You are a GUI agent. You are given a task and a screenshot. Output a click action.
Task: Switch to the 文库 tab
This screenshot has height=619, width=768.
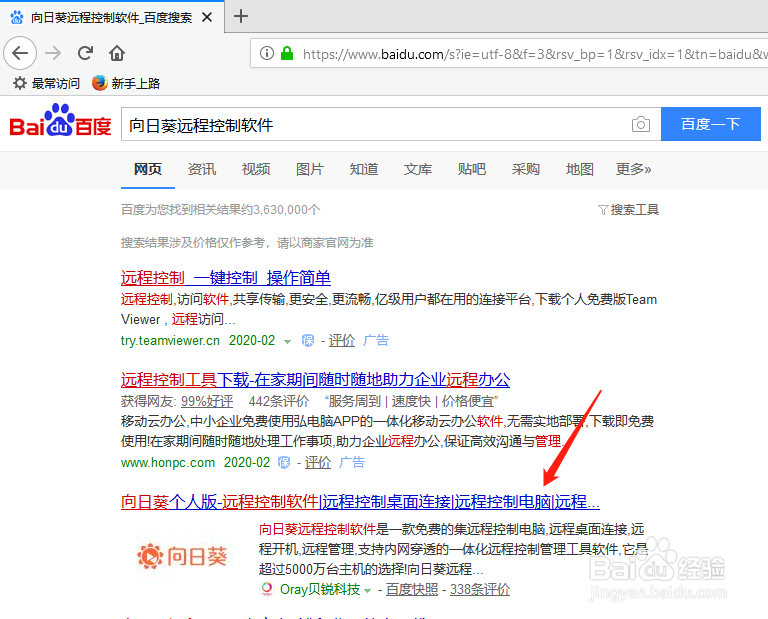click(418, 169)
